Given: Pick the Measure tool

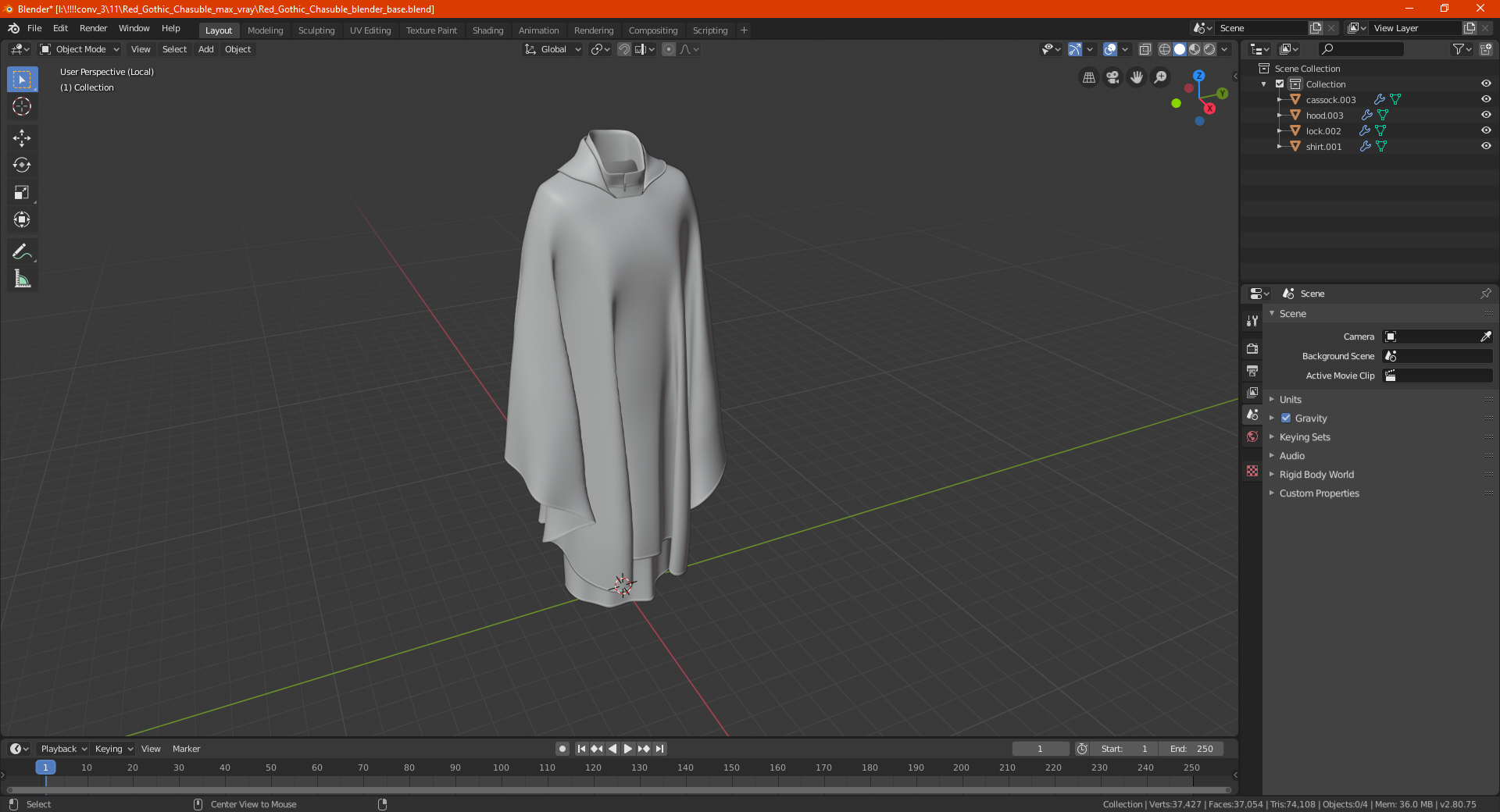Looking at the screenshot, I should click(22, 279).
